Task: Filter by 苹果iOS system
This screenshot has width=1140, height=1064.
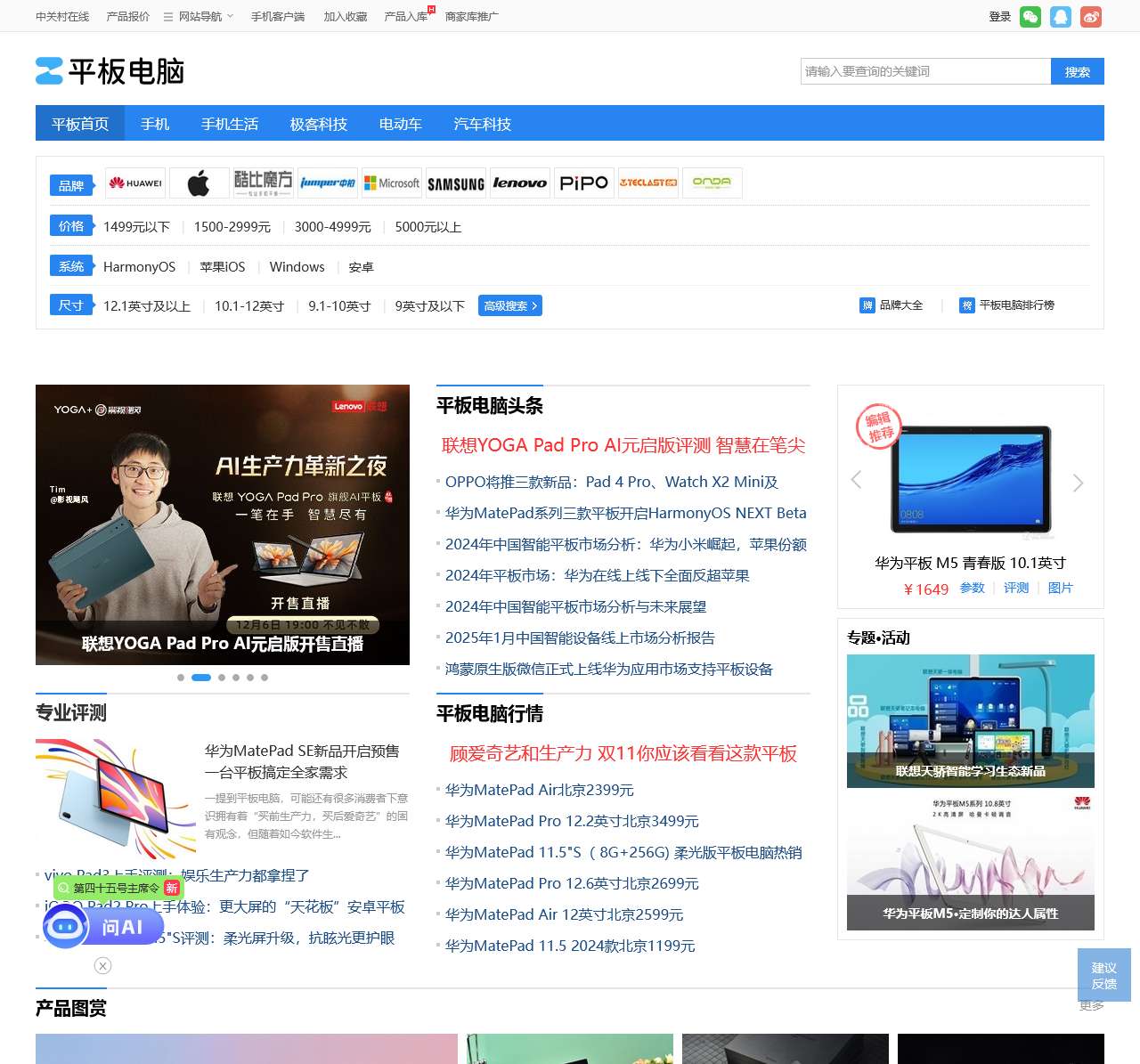Action: (x=223, y=267)
